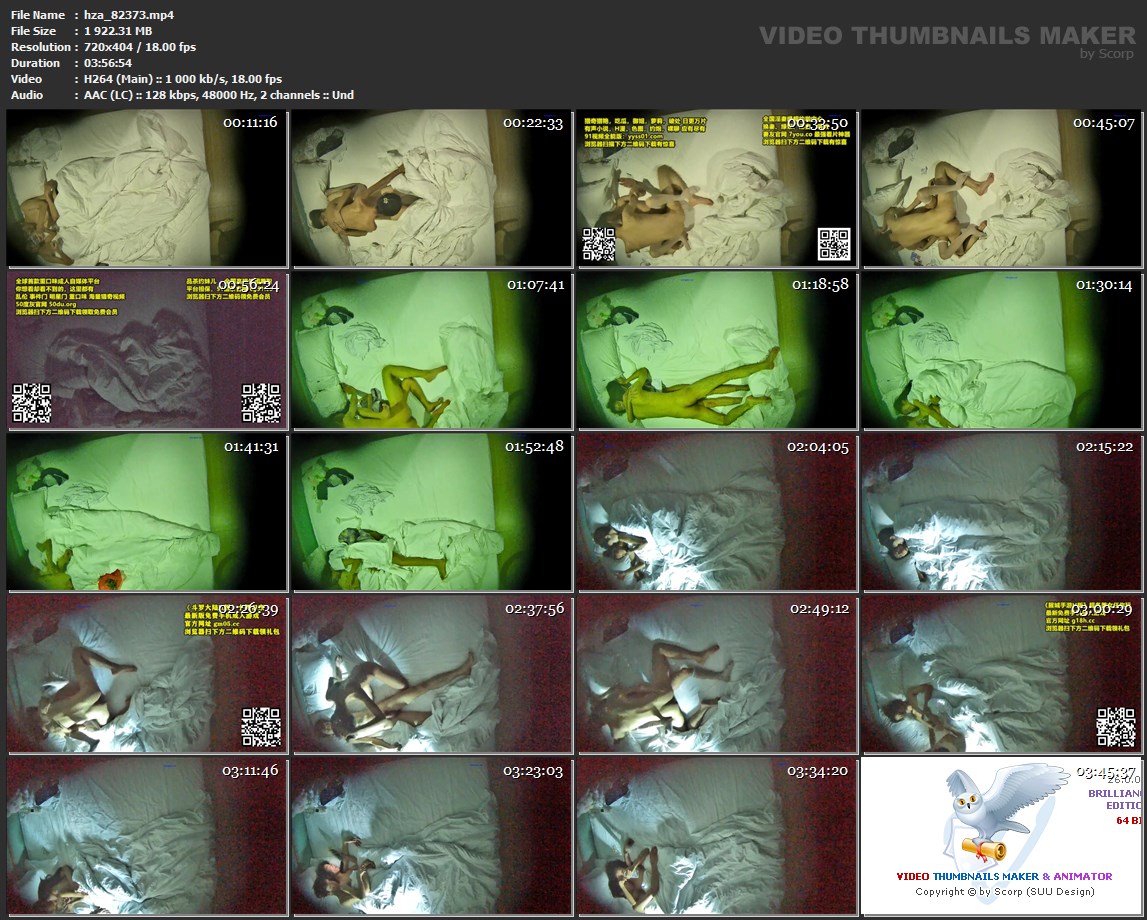The height and width of the screenshot is (920, 1147).
Task: Click the file name text hza_82373.mp4
Action: (129, 15)
